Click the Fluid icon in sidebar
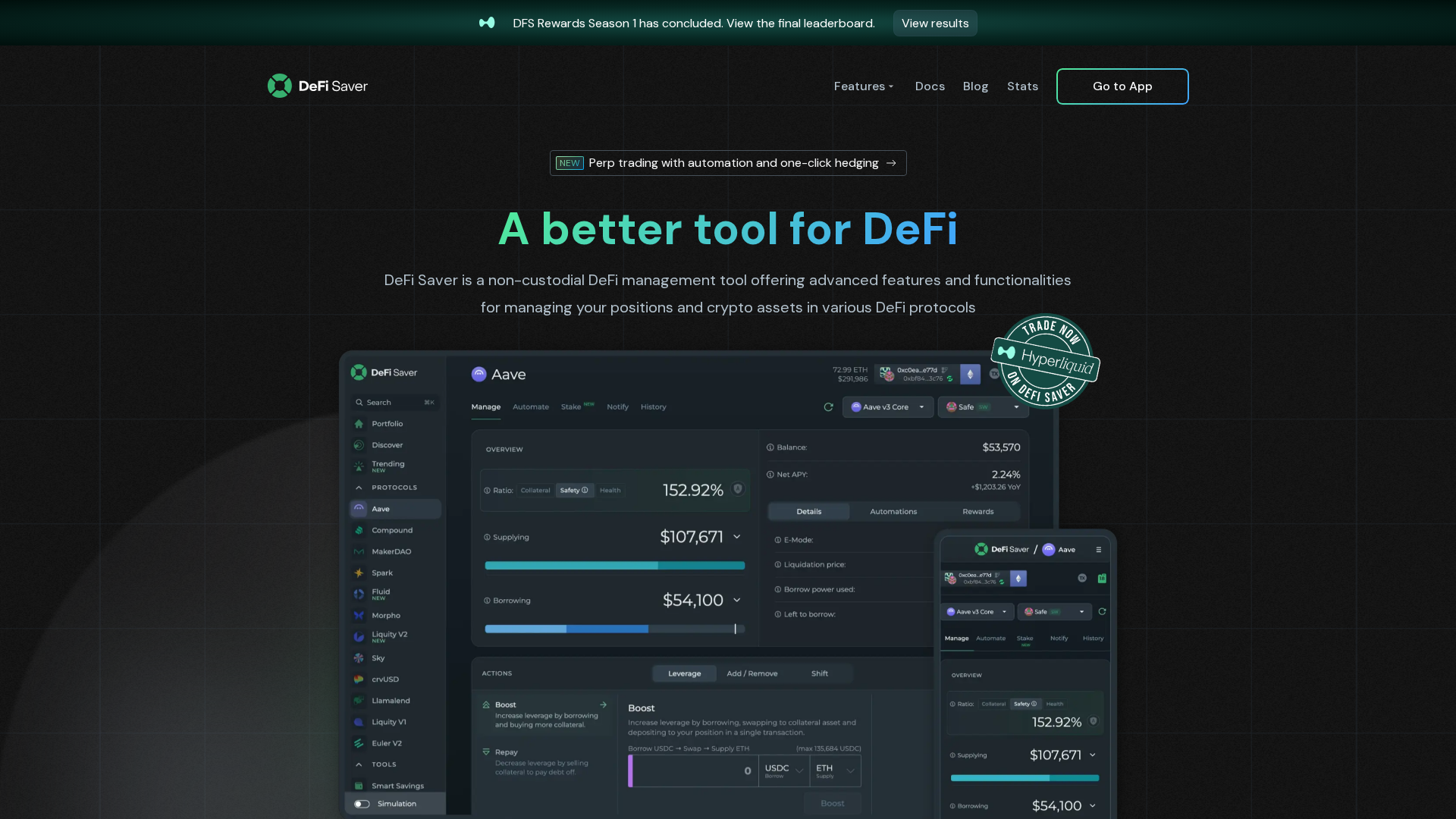Screen dimensions: 1456x819 tap(359, 594)
